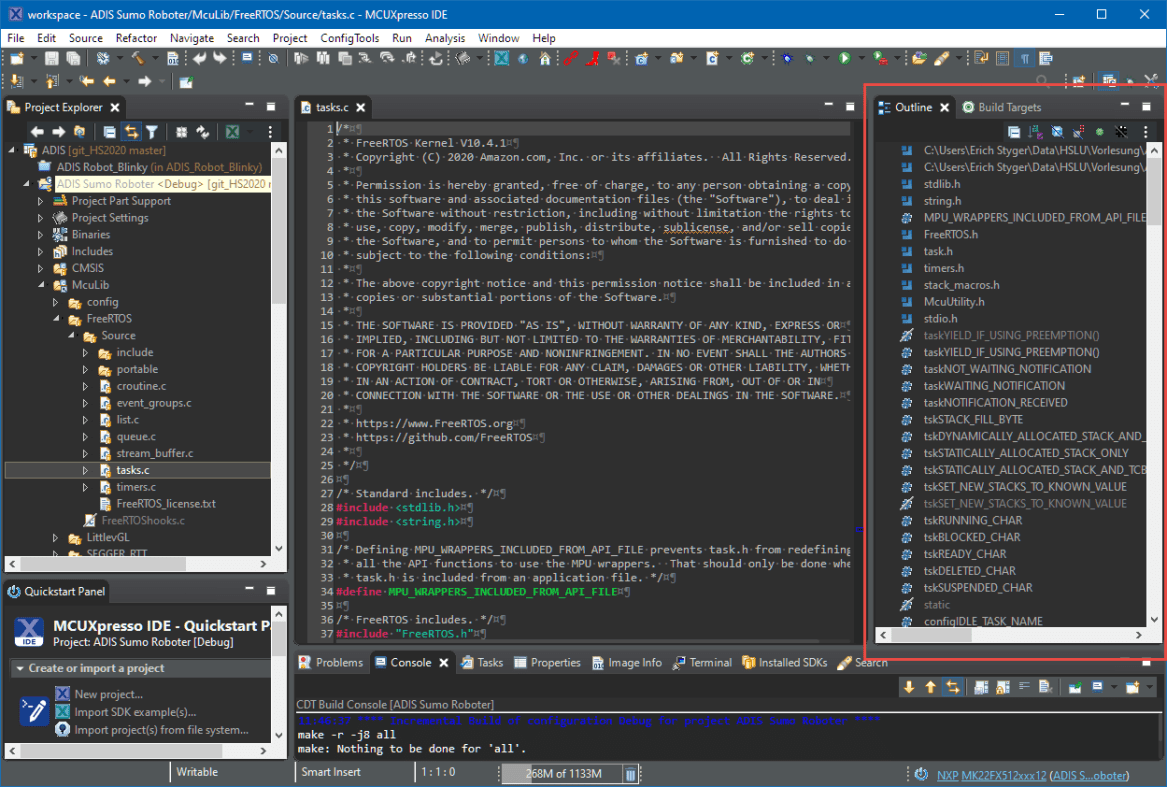Screen dimensions: 1167x787
Task: Collapse all nodes in Project Explorer toolbar
Action: 109,132
